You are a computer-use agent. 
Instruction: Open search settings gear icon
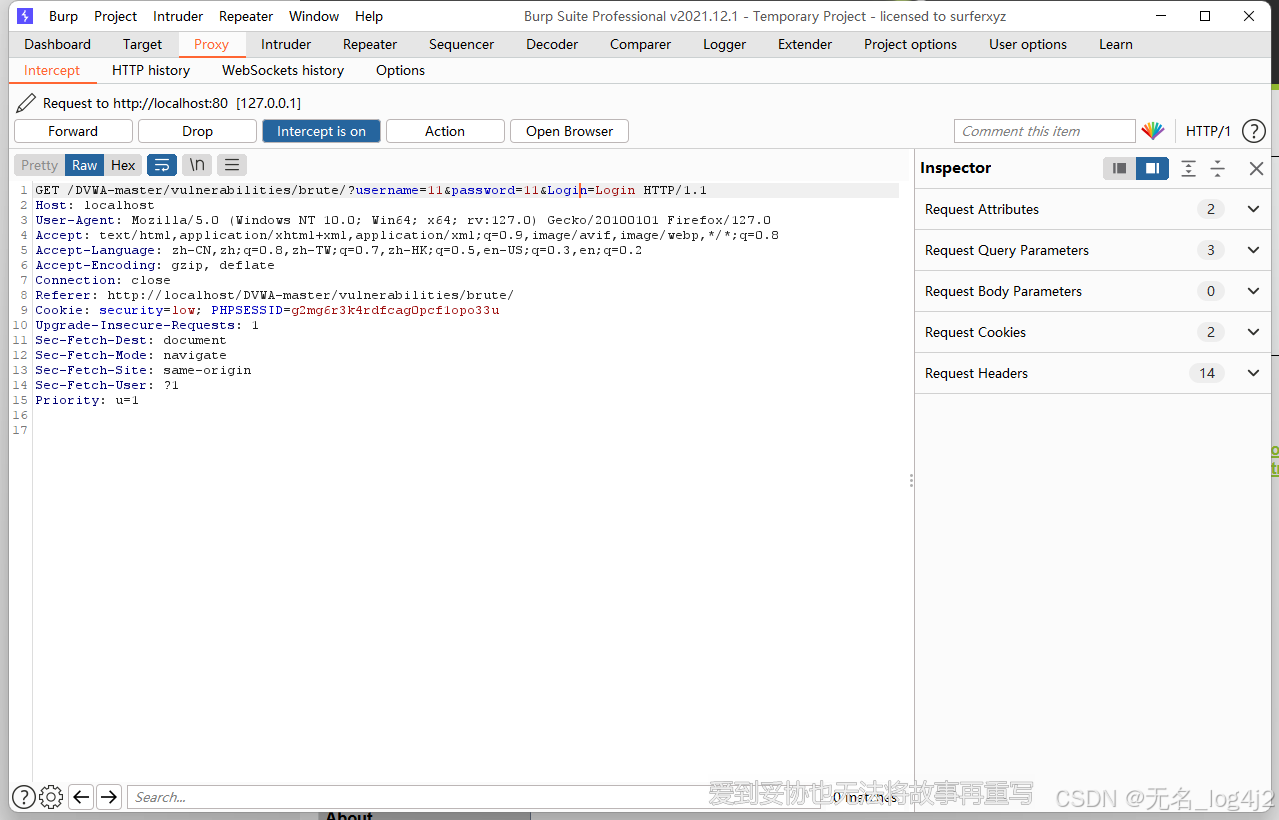51,797
